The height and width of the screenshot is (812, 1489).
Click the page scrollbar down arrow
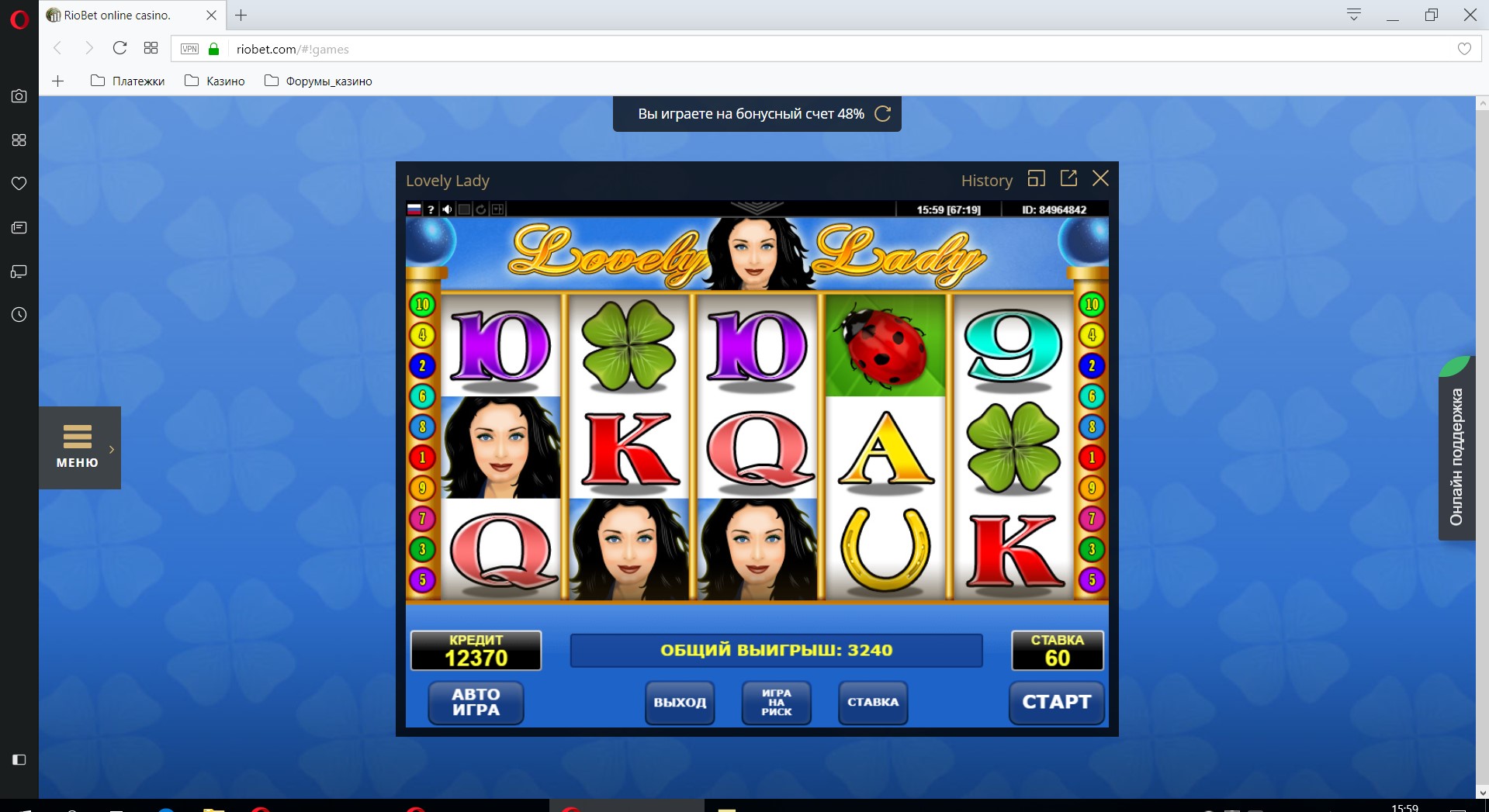1483,792
